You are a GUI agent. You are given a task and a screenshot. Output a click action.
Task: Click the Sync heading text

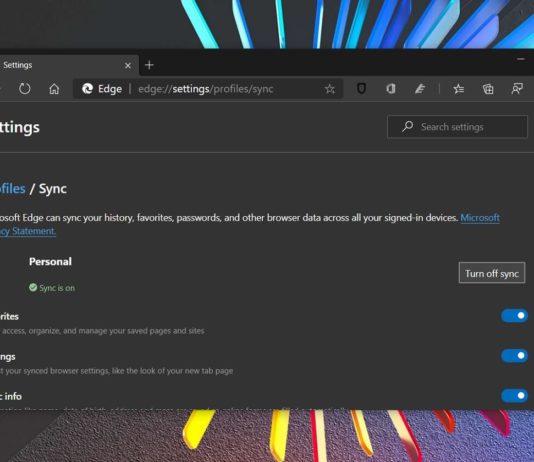pos(53,189)
